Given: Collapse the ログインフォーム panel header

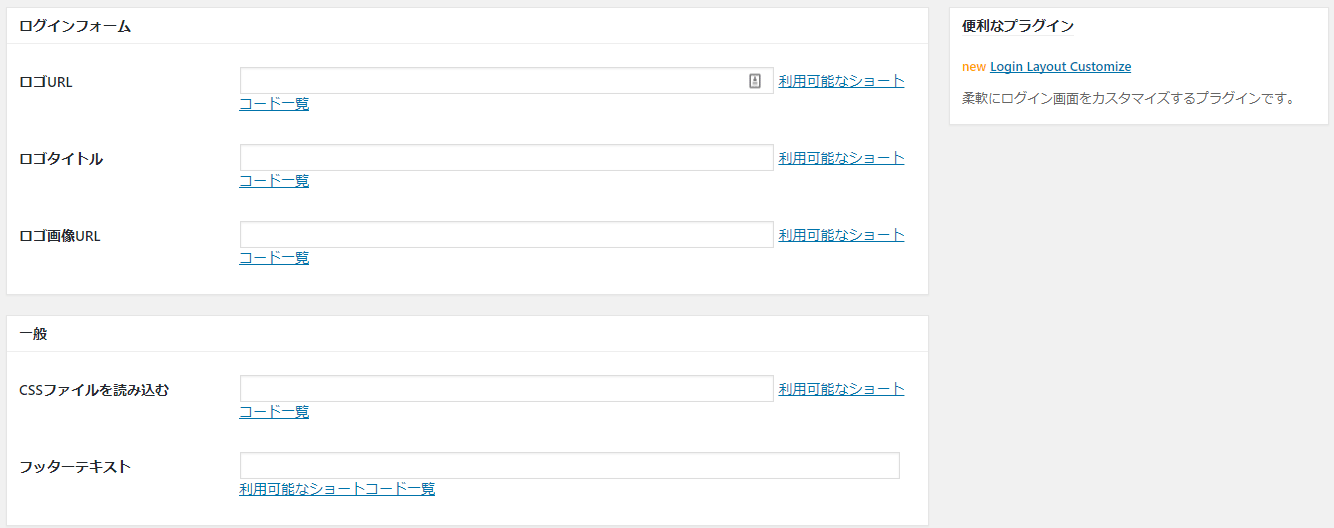Looking at the screenshot, I should pyautogui.click(x=467, y=27).
